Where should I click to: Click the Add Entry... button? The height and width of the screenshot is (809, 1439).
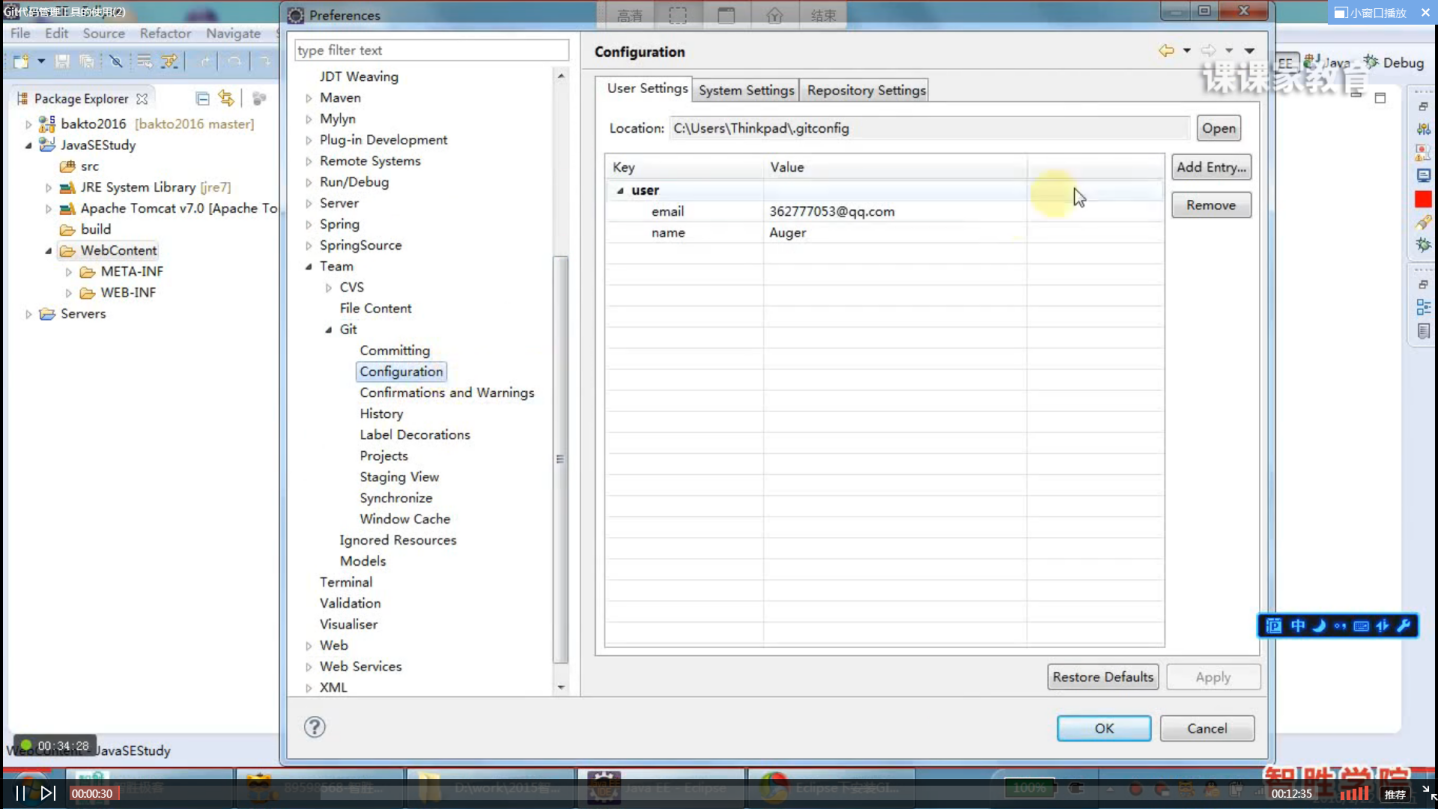point(1211,167)
